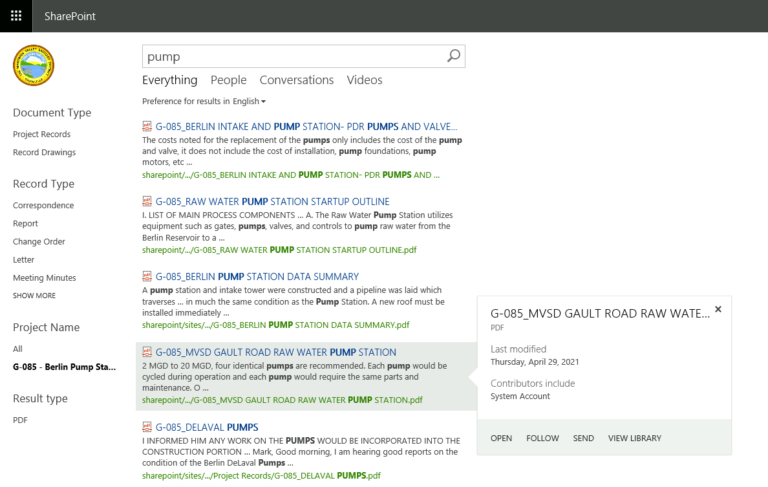Click PDF icon beside RAW WATER PUMP STATION STARTUP OUTLINE
This screenshot has width=768, height=487.
click(147, 201)
